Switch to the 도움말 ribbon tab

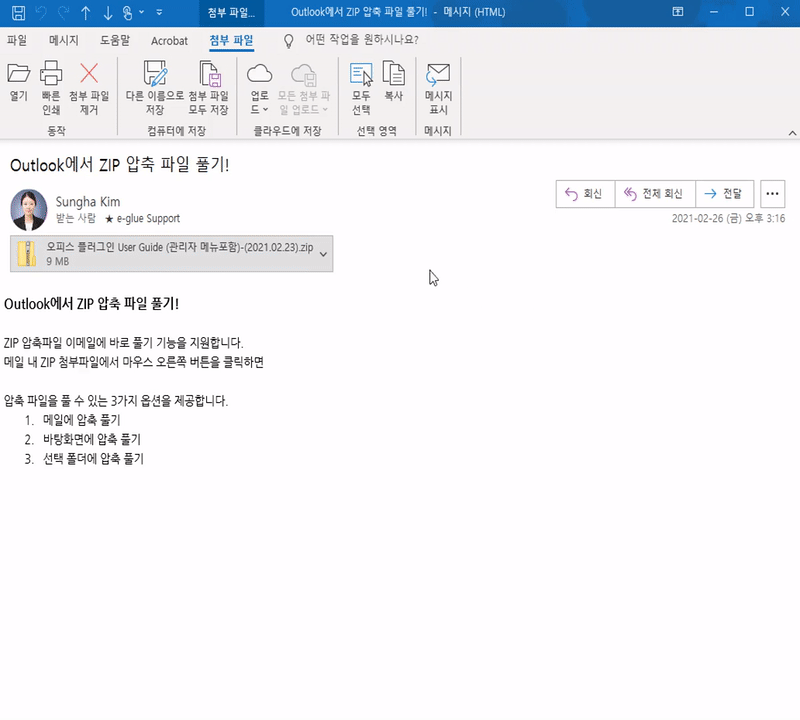coord(115,40)
